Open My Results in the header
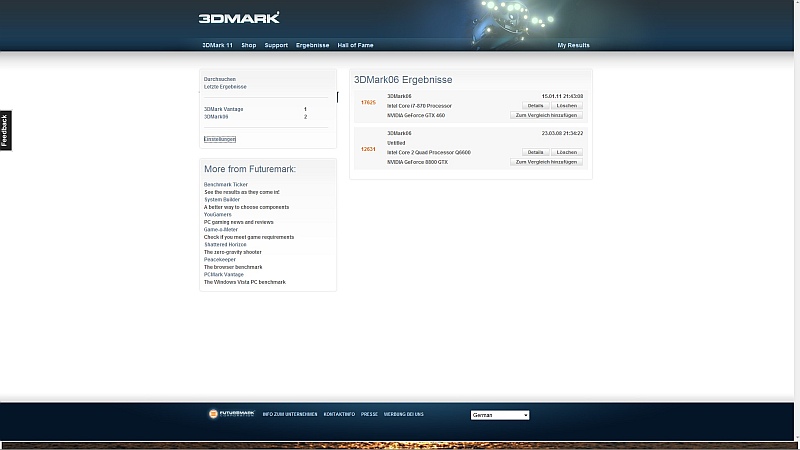800x450 pixels. point(573,45)
